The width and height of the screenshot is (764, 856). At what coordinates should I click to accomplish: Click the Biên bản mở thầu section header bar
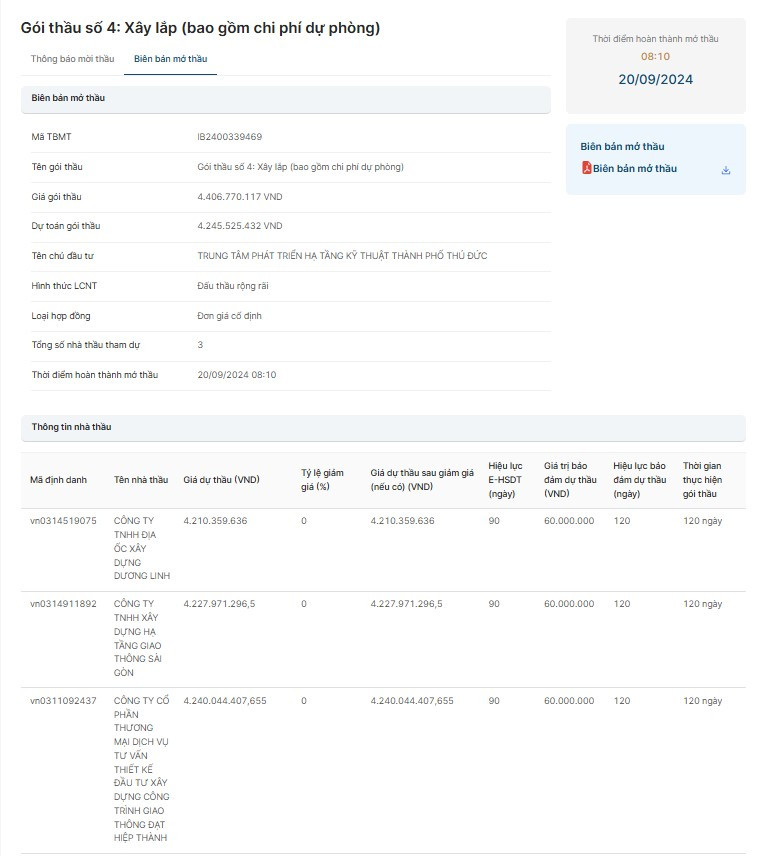click(x=285, y=98)
